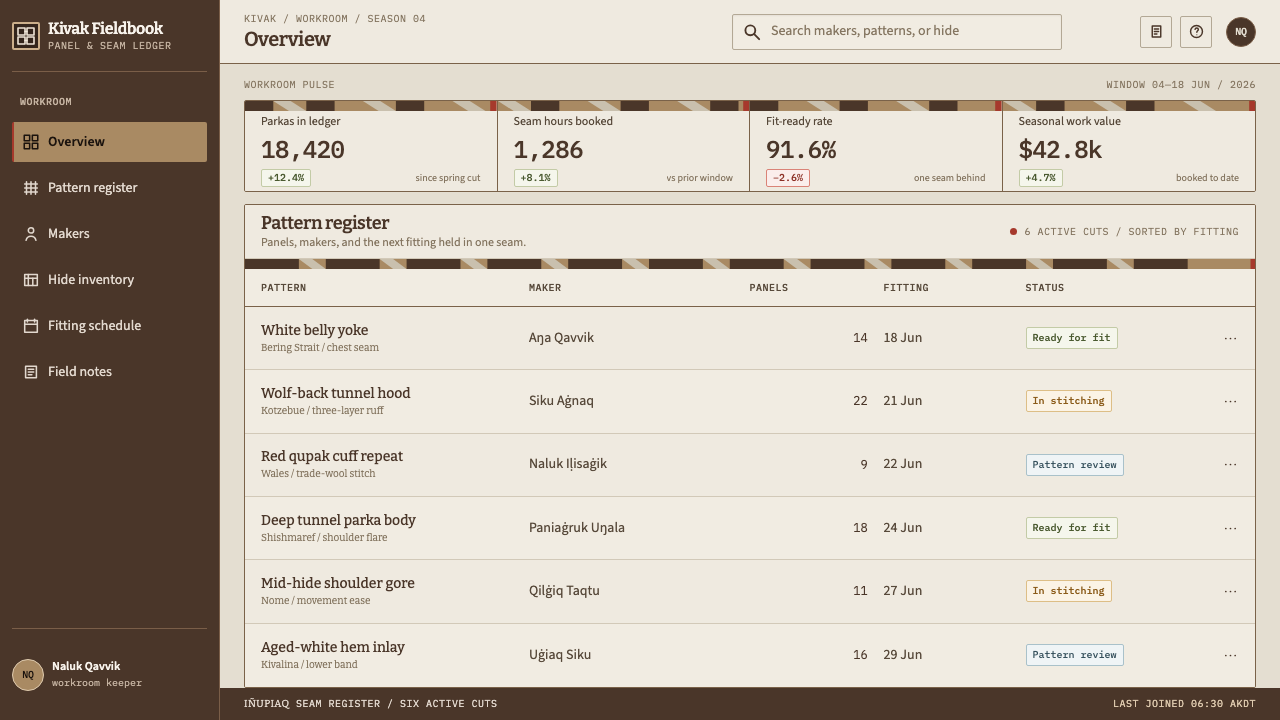
Task: Open the help question mark icon
Action: [1196, 32]
